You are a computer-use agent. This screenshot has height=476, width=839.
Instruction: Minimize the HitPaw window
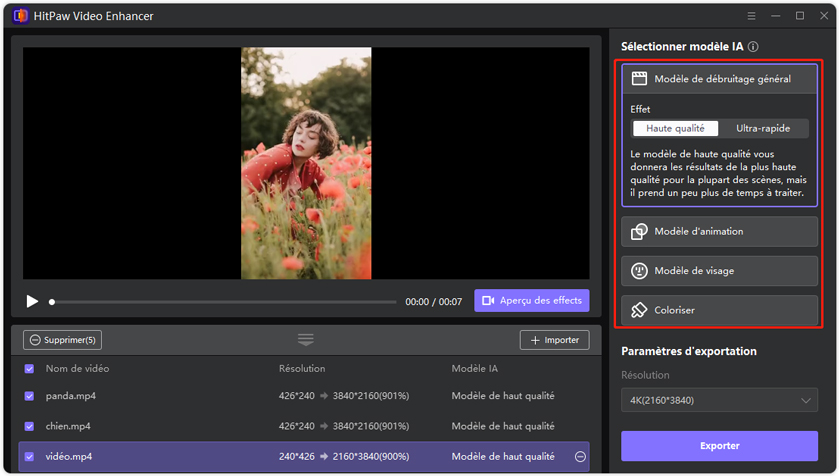coord(775,16)
